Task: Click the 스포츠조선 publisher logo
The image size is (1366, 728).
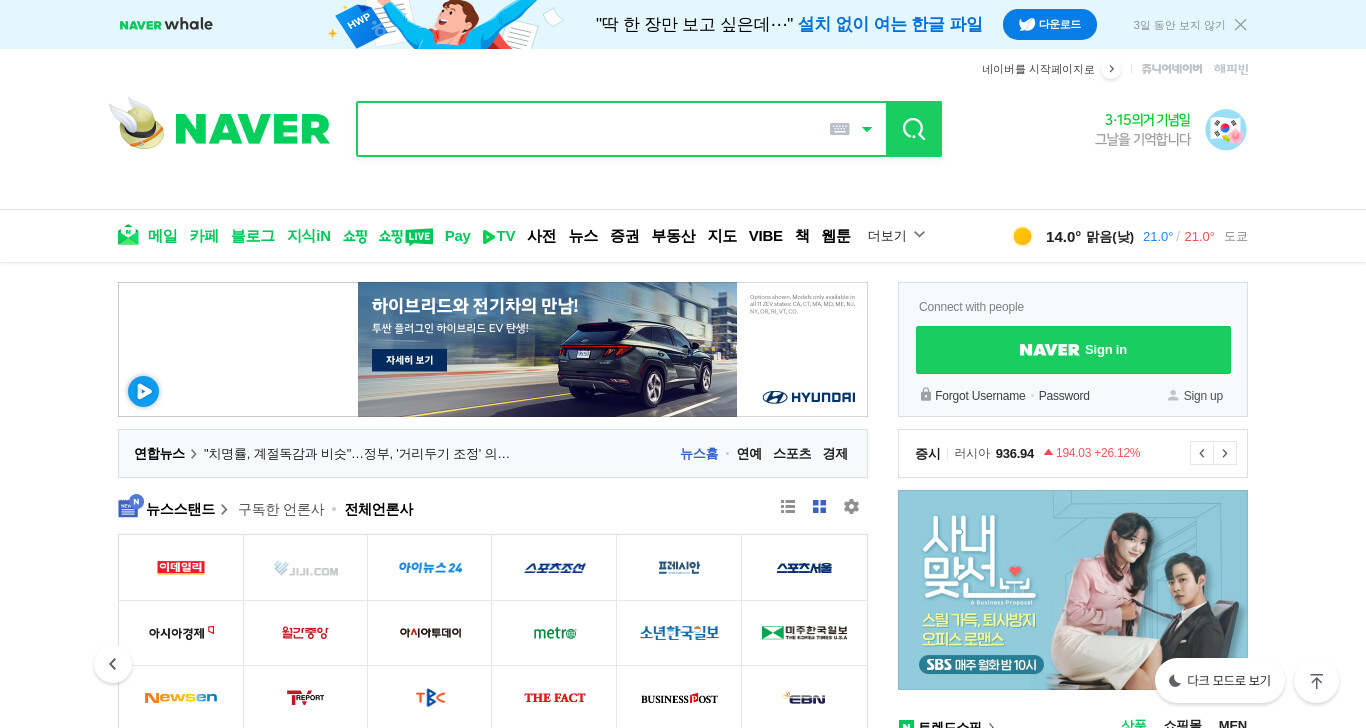Action: click(x=554, y=568)
